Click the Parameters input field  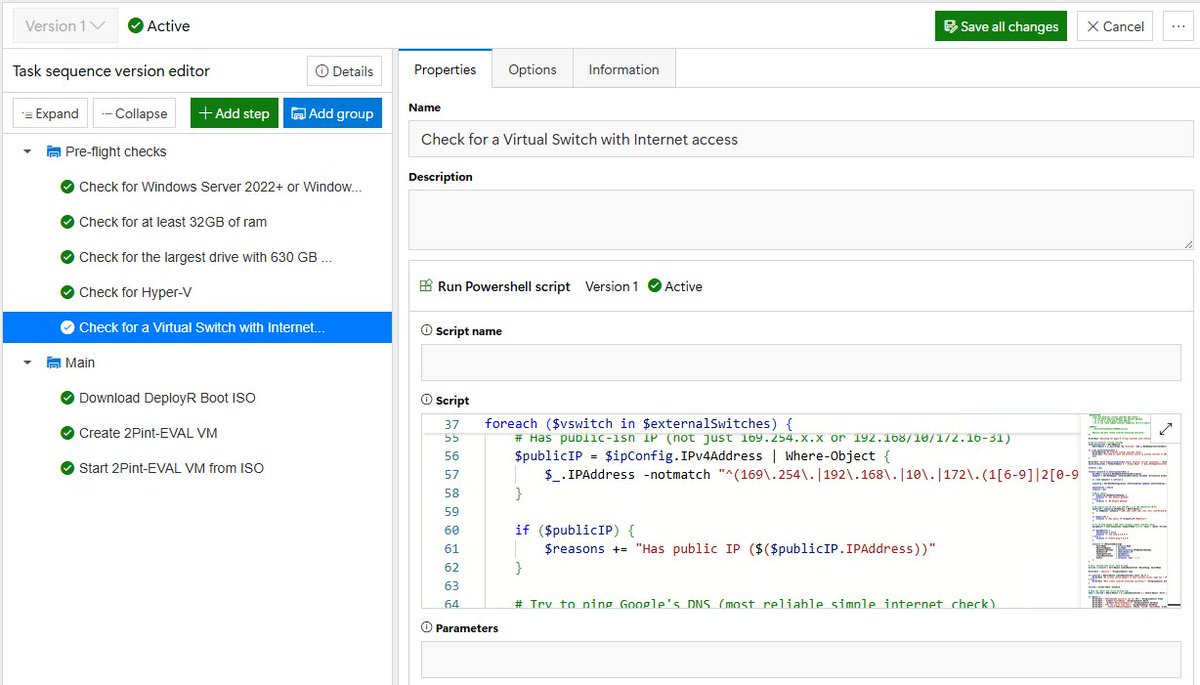tap(801, 661)
